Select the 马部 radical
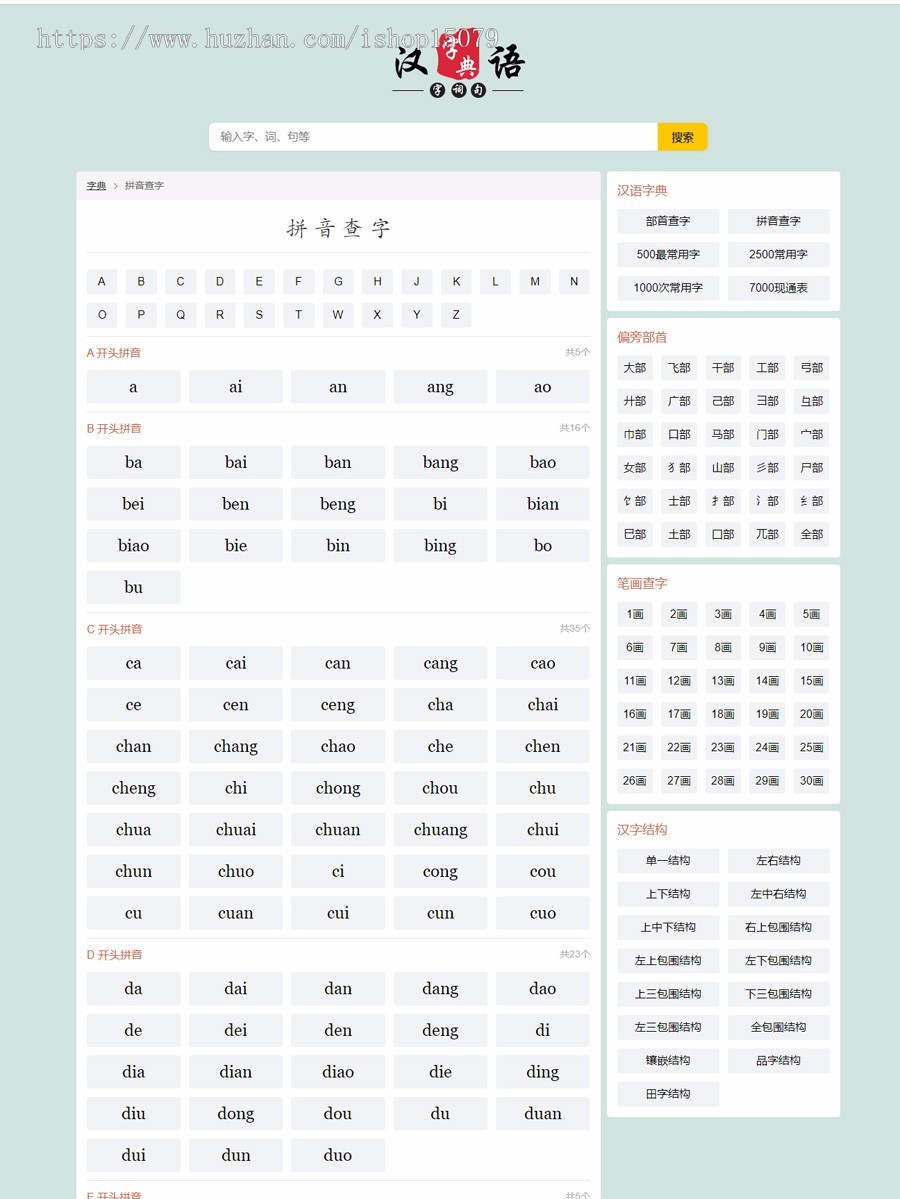 click(723, 434)
